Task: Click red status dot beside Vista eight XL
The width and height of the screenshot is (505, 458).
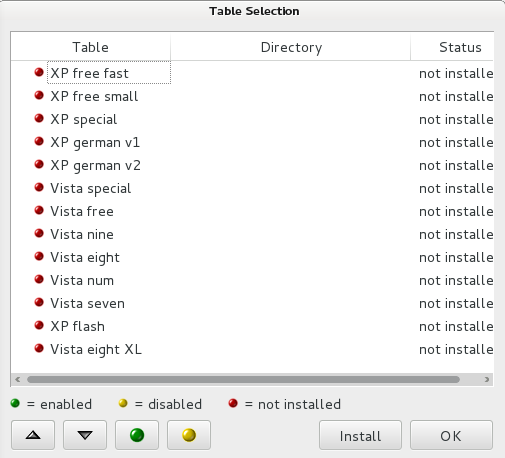Action: [39, 348]
